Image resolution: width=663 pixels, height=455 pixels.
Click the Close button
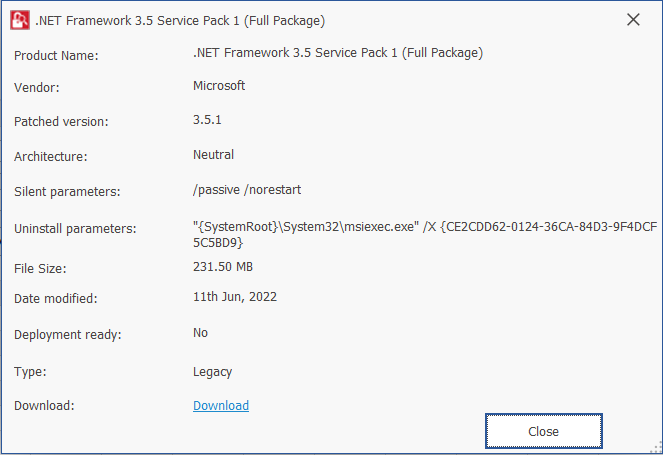point(543,431)
